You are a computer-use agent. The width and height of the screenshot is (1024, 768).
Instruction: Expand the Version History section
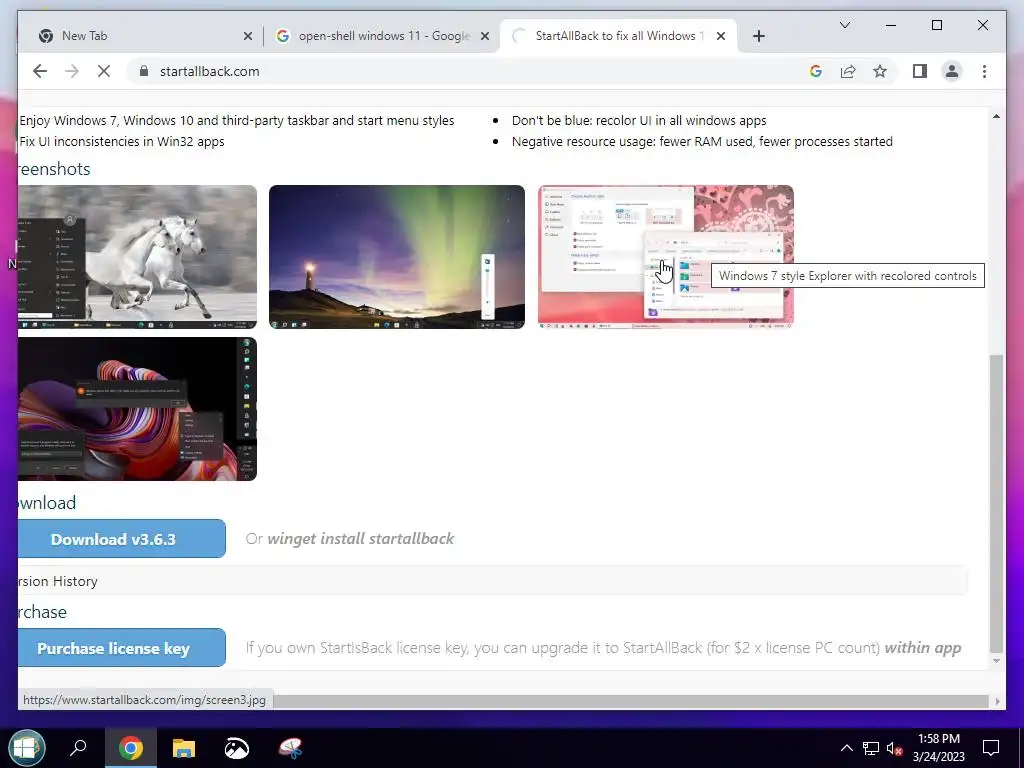click(492, 581)
